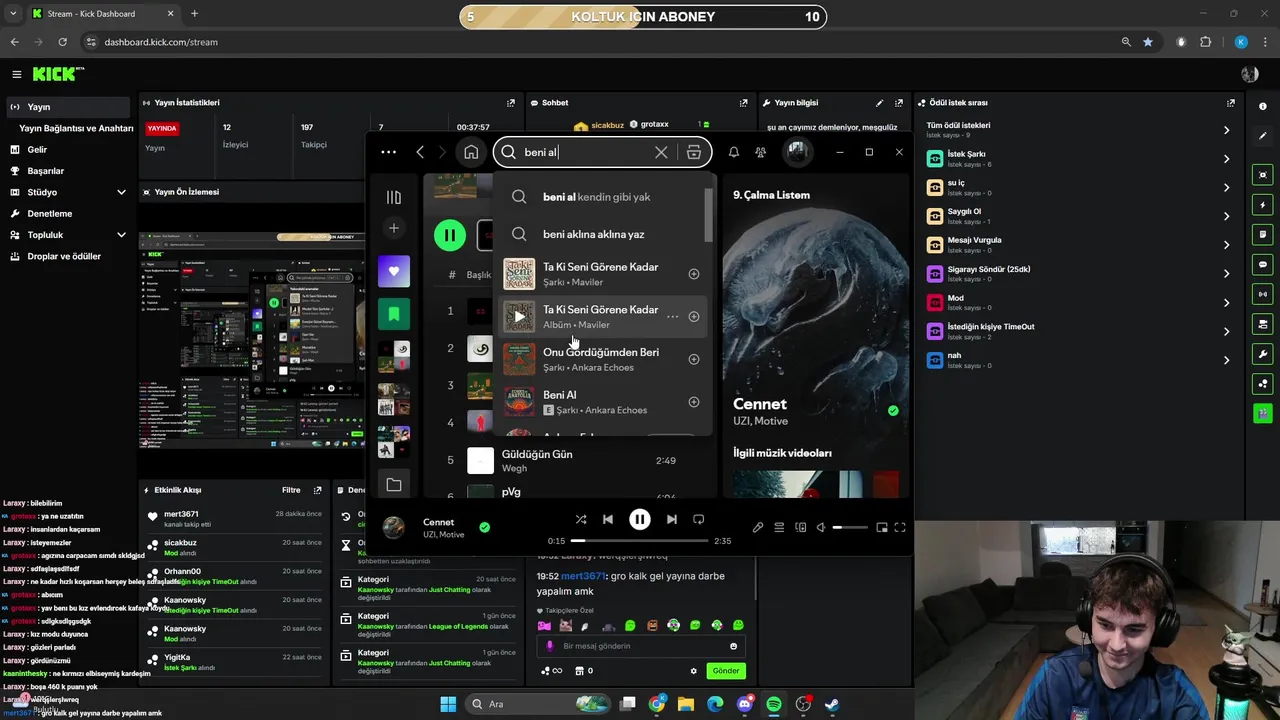
Task: Seek on Spotify song progress bar
Action: [640, 541]
